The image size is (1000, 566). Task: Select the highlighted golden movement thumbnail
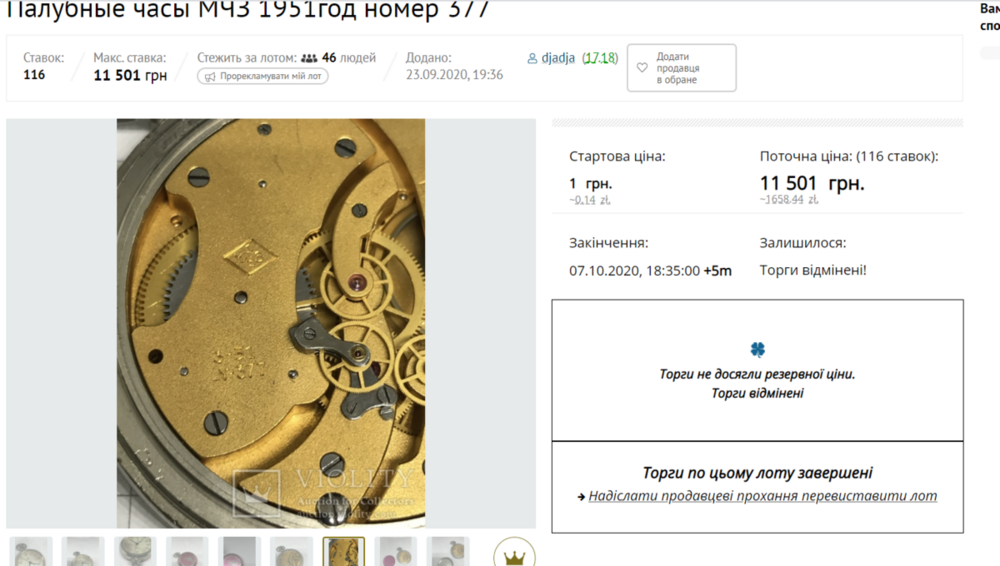coord(344,551)
